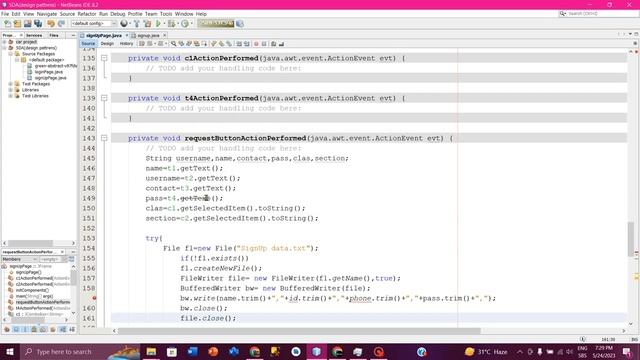This screenshot has height=360, width=640.
Task: Click the Undo arrow icon
Action: 51,24
